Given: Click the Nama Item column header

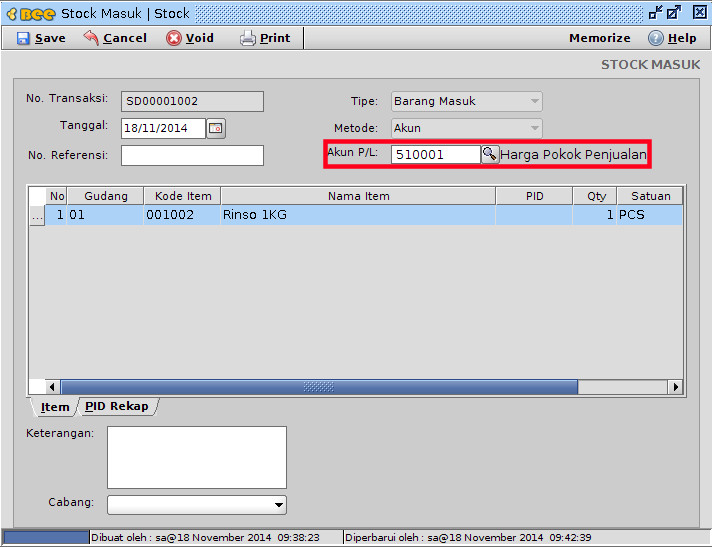Looking at the screenshot, I should click(x=358, y=196).
